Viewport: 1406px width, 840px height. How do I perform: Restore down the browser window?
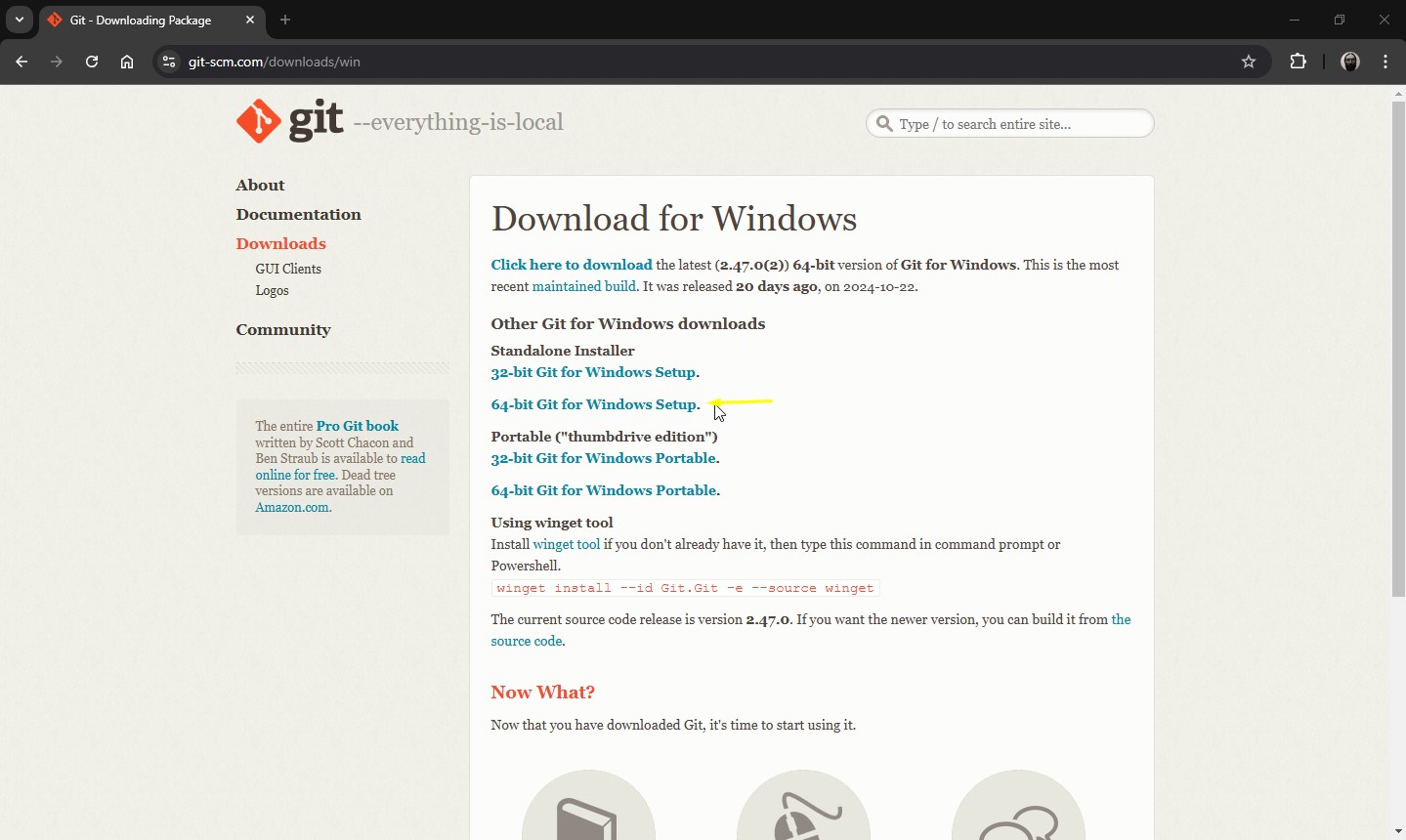tap(1340, 20)
